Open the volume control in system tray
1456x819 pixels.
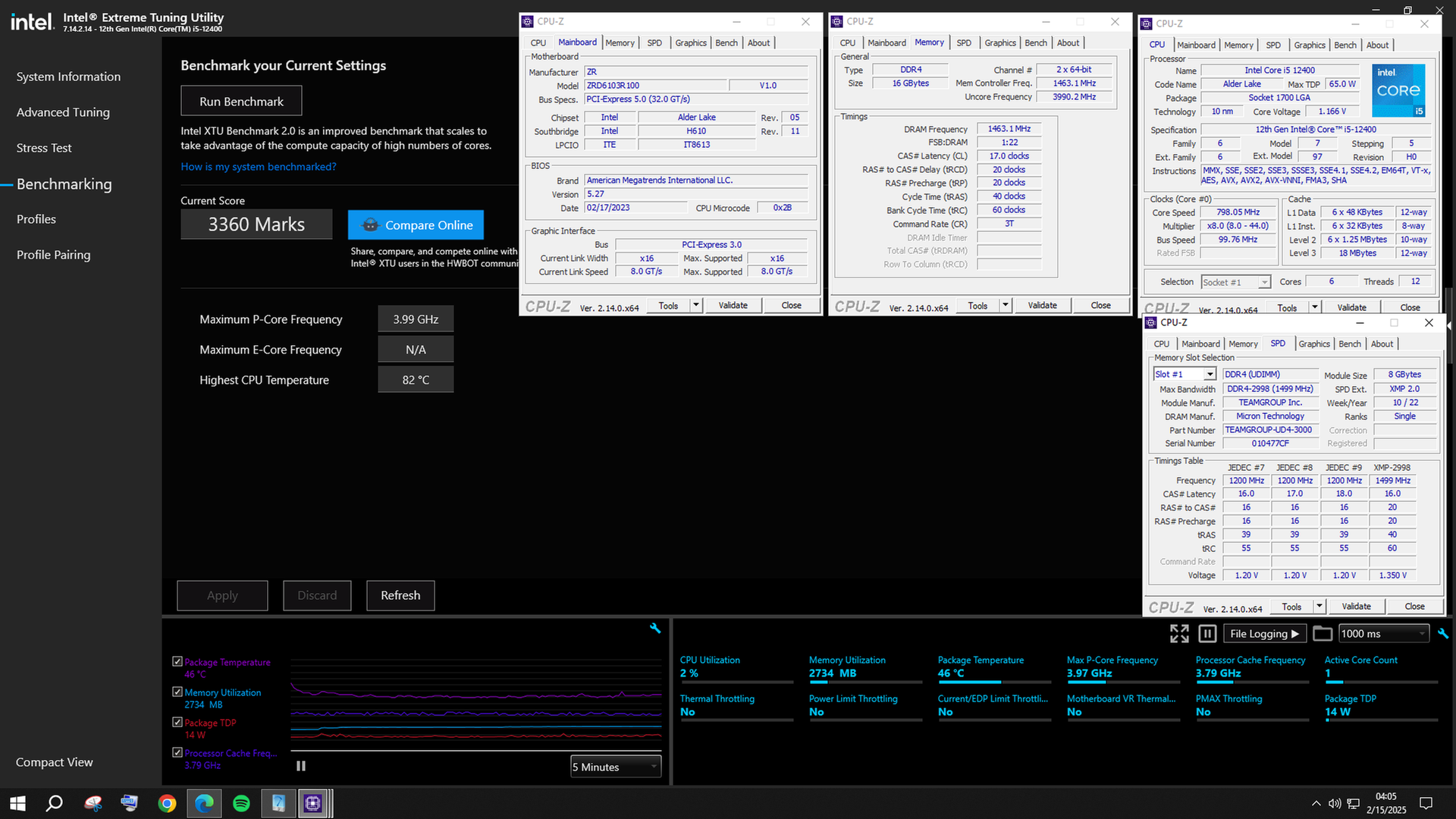(1335, 803)
